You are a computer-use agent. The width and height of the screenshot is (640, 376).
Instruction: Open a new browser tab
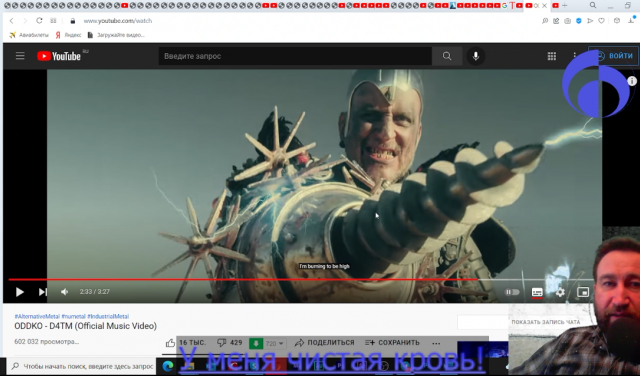[564, 5]
